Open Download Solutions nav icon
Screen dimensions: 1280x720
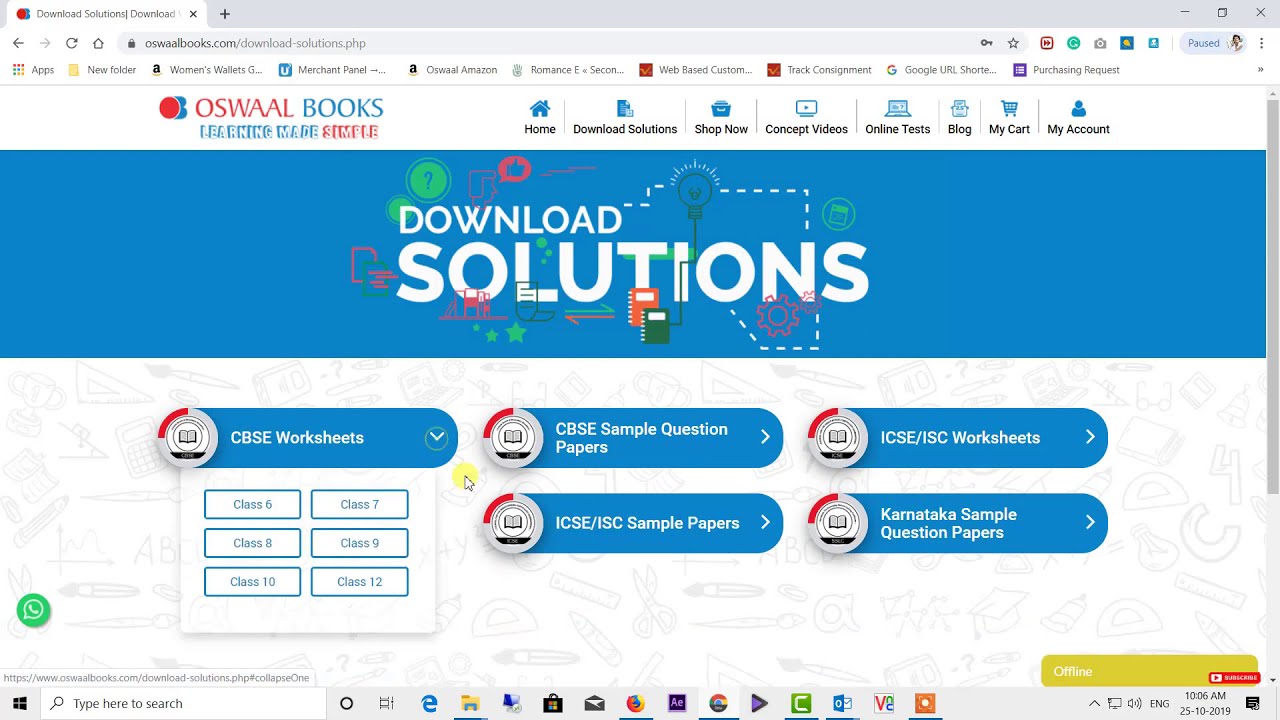coord(625,108)
